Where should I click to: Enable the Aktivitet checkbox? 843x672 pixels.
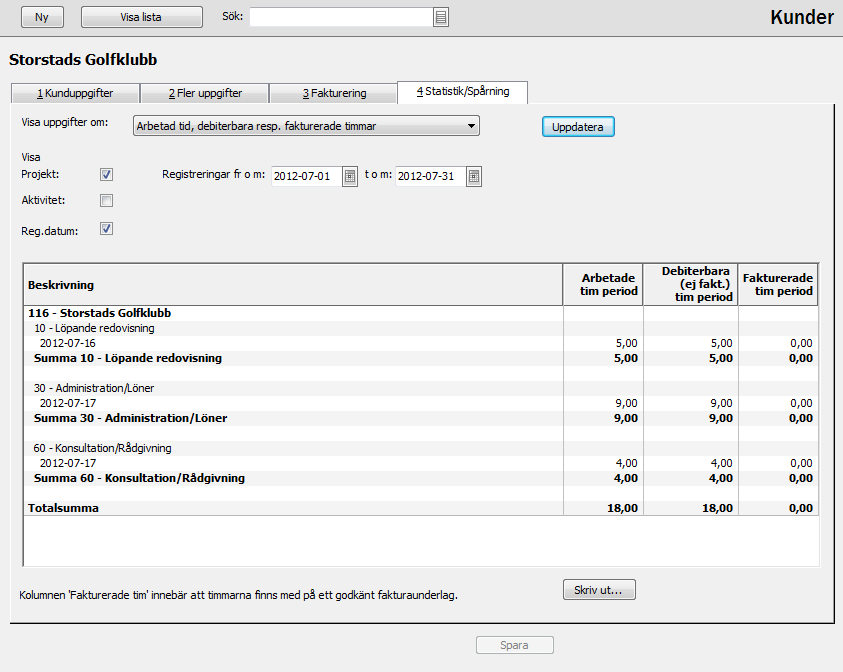(106, 201)
